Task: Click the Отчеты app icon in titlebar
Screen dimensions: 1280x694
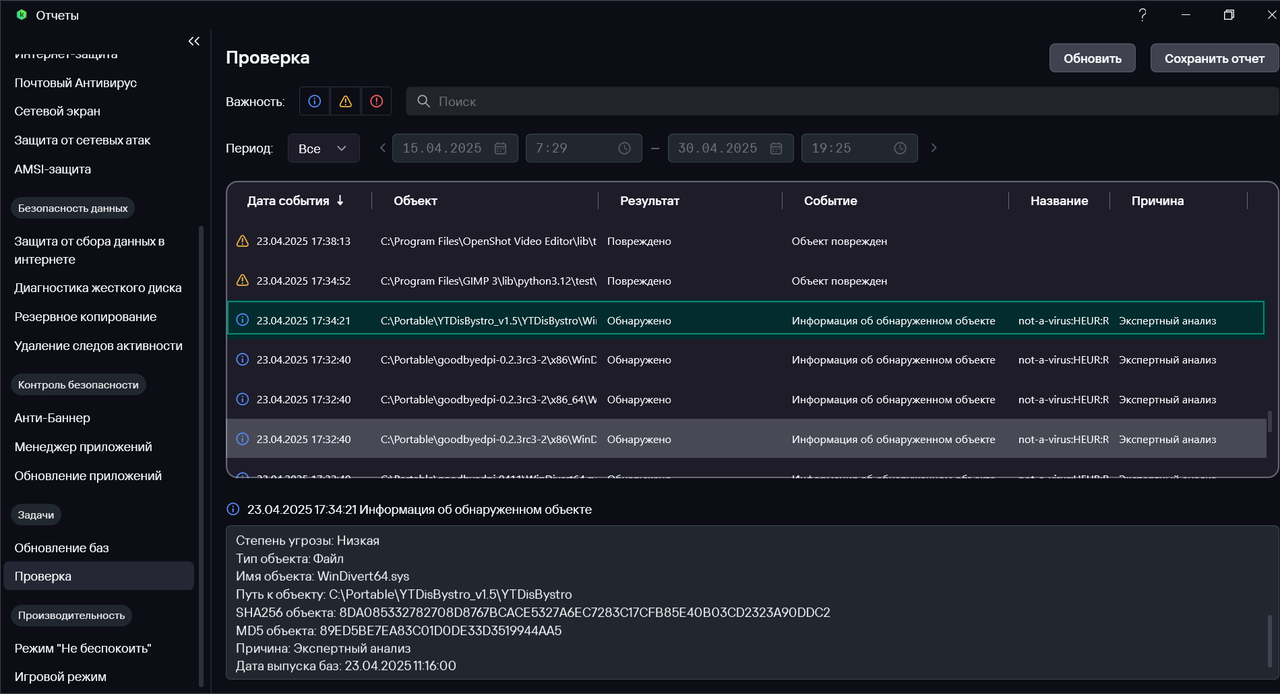Action: click(x=21, y=15)
